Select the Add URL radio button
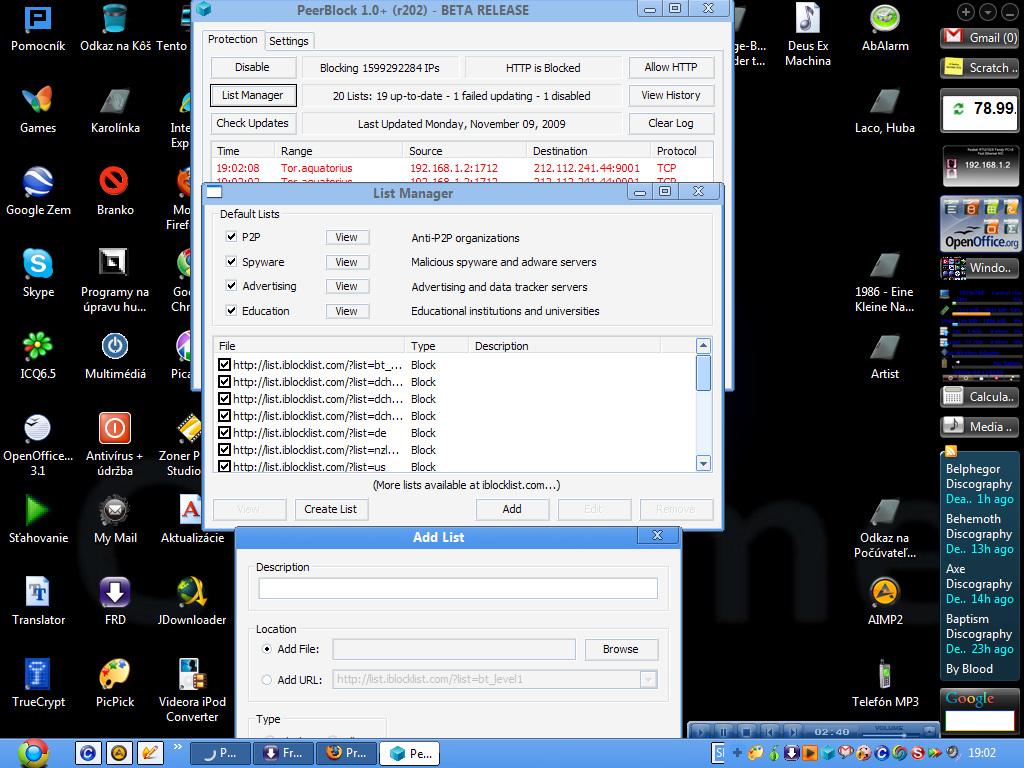Screen dimensions: 1024x768 [266, 679]
